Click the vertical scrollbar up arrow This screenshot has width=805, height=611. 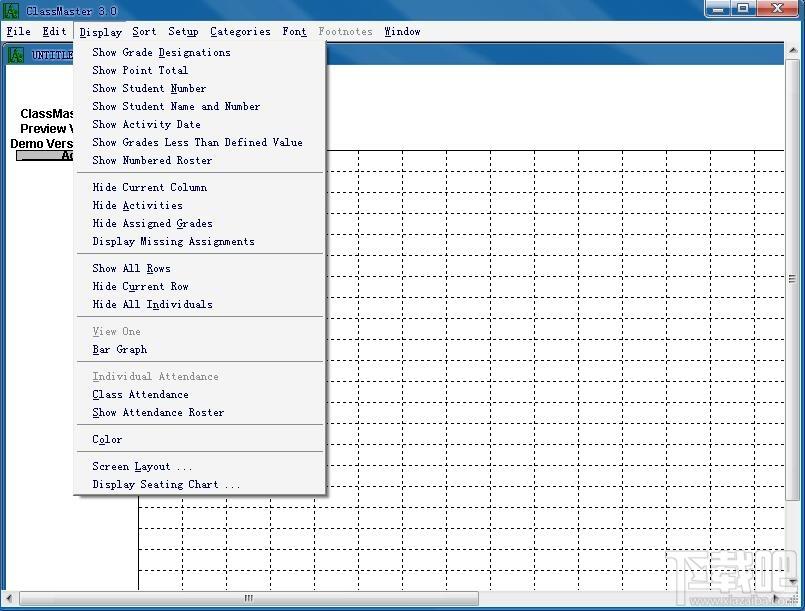point(792,50)
